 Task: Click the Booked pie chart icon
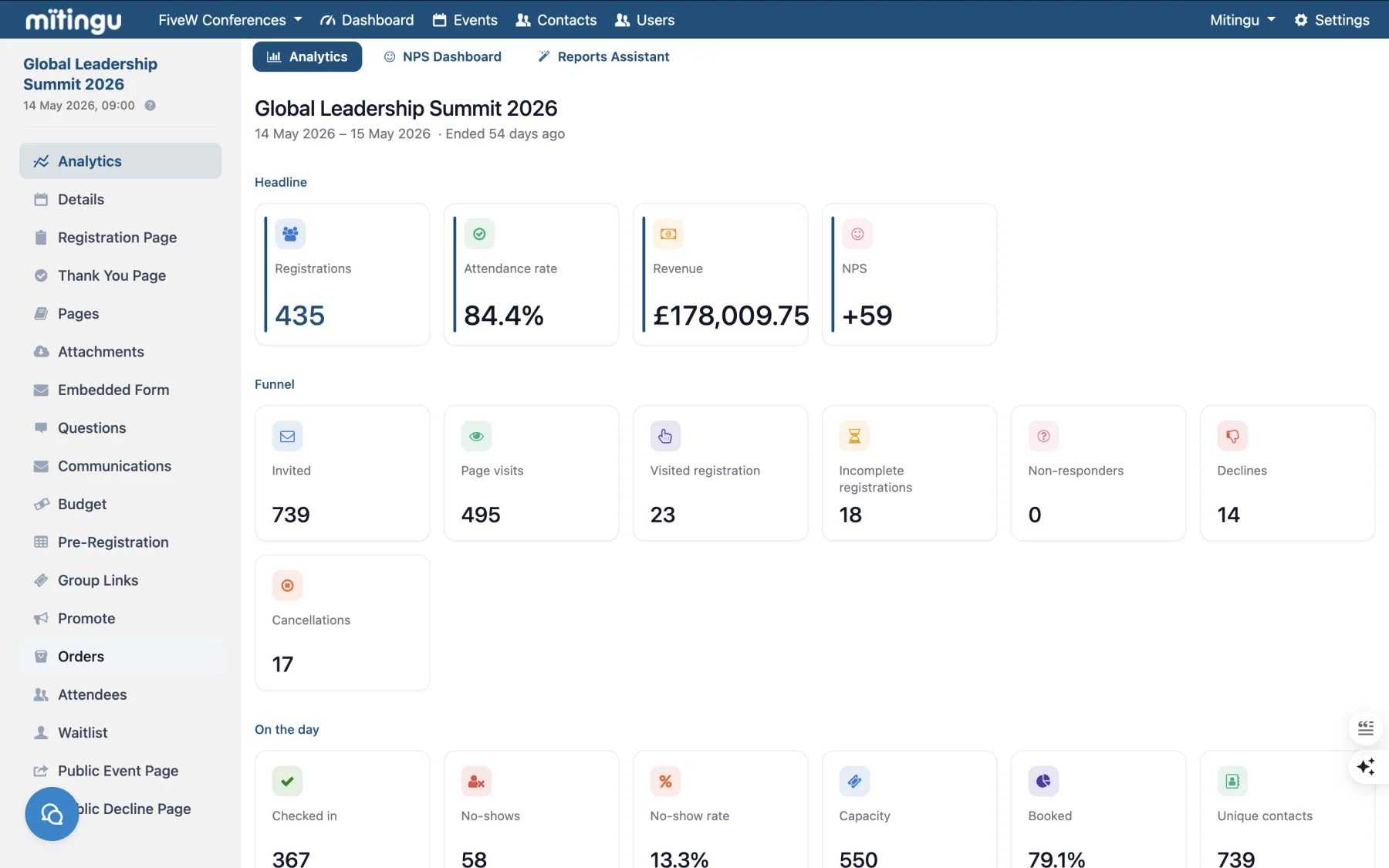[x=1043, y=782]
